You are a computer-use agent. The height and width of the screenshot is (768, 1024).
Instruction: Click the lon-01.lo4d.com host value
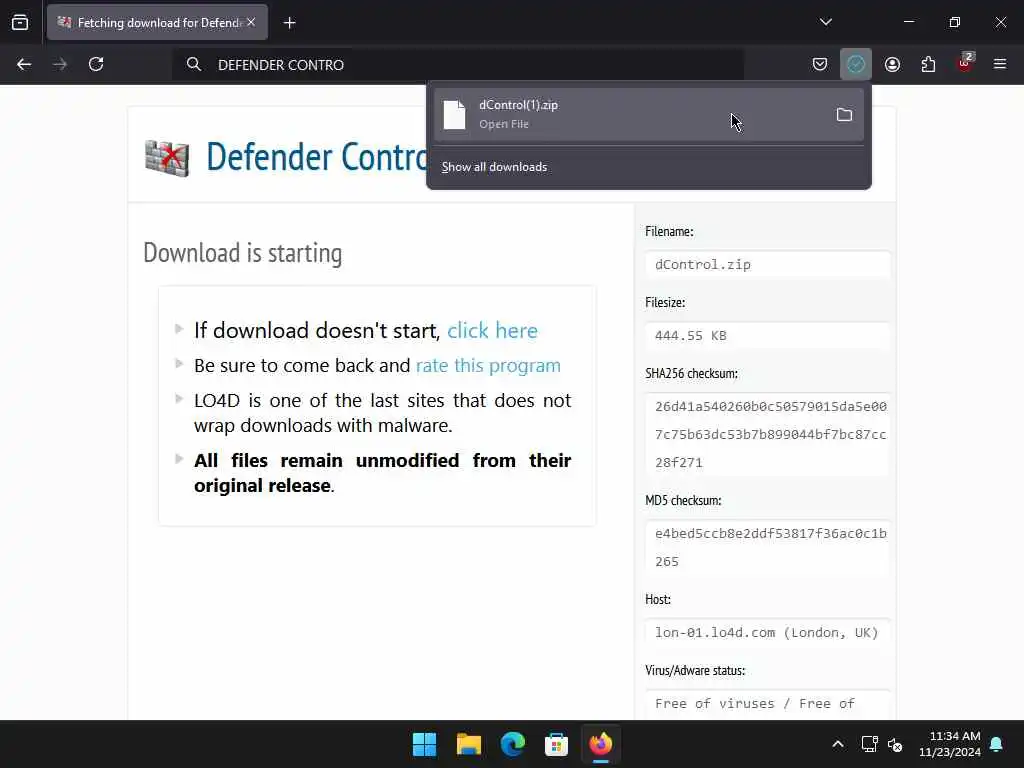(x=767, y=632)
